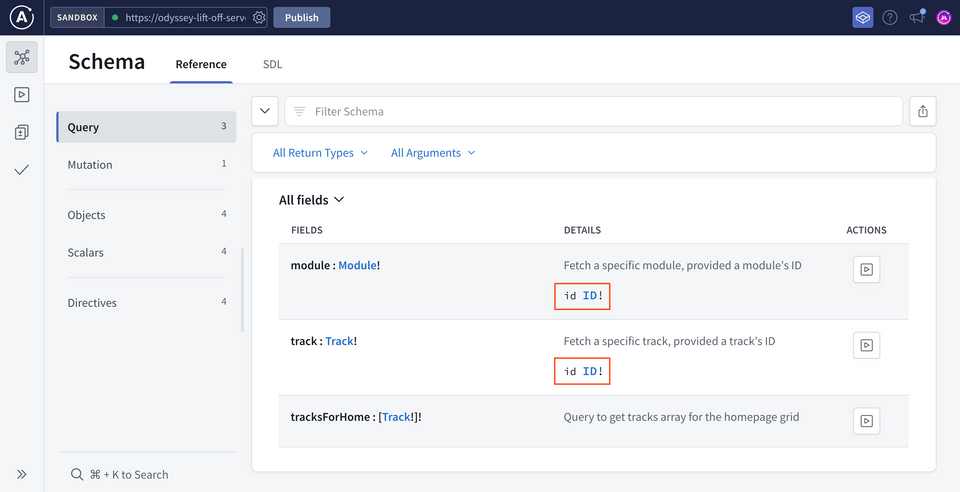The image size is (960, 492).
Task: Focus the Filter Schema input
Action: (594, 111)
